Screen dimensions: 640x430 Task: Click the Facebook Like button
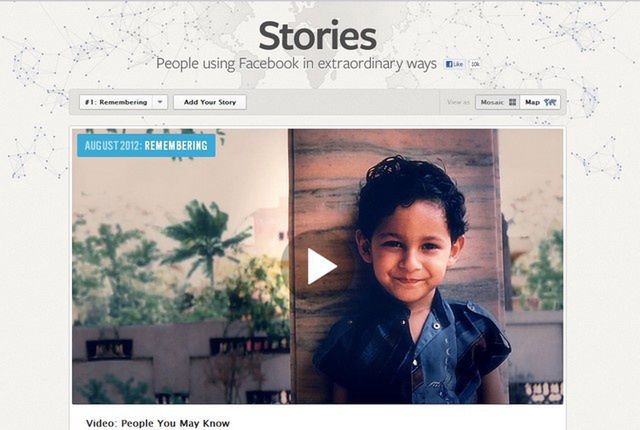[454, 64]
